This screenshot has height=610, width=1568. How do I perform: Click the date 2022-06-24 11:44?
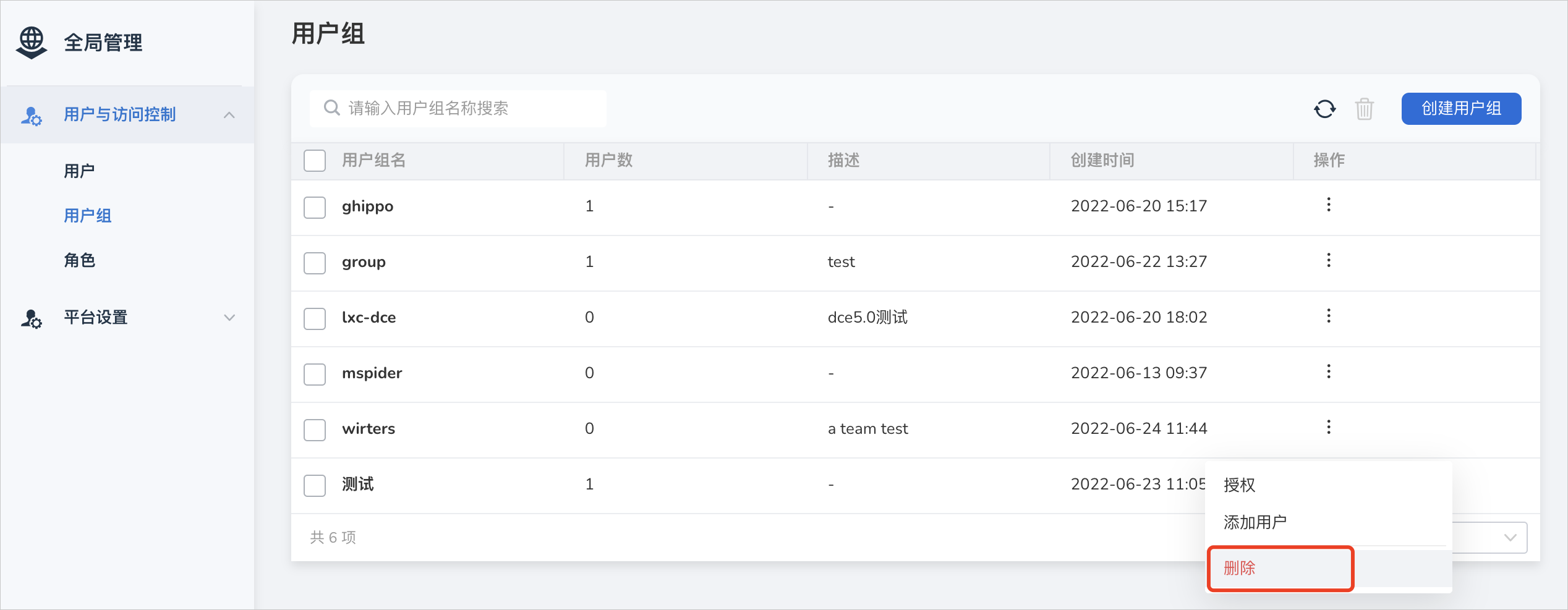point(1139,428)
